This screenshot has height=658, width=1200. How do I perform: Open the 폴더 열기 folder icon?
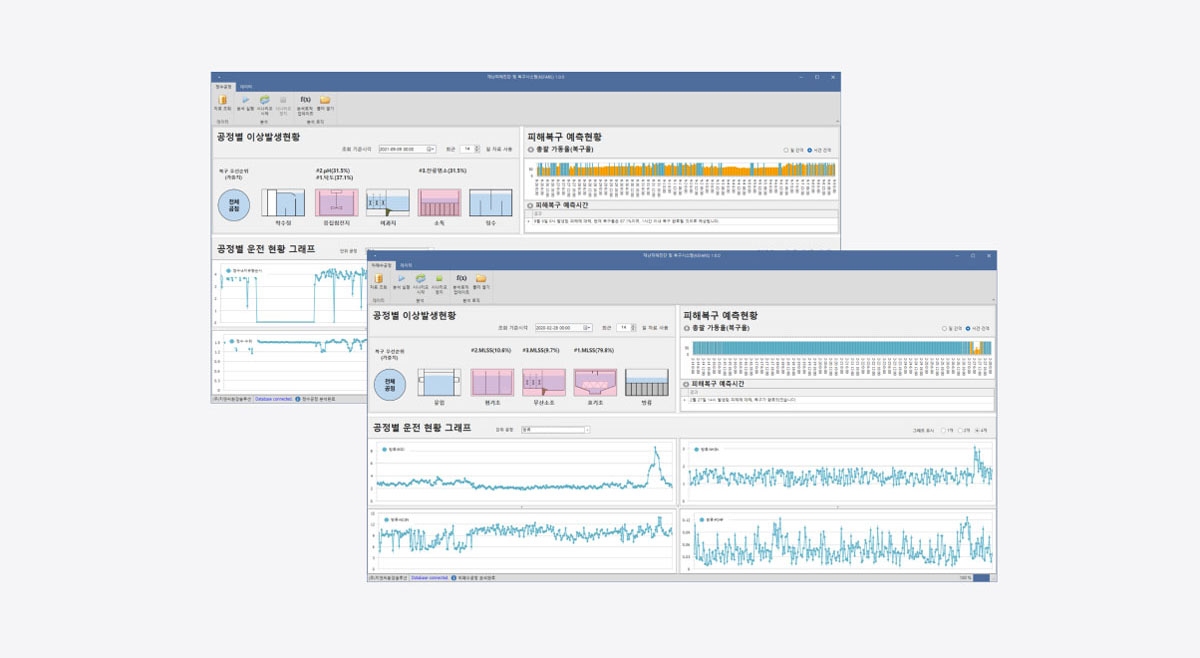481,280
